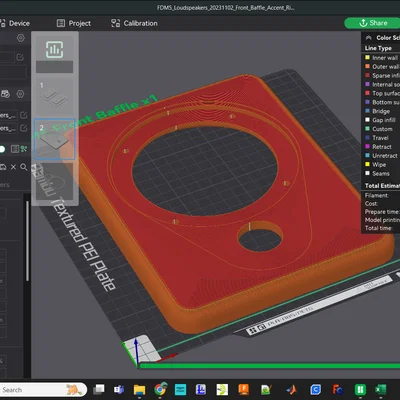Switch to the Project tab
Viewport: 400px width, 400px height.
coord(74,23)
